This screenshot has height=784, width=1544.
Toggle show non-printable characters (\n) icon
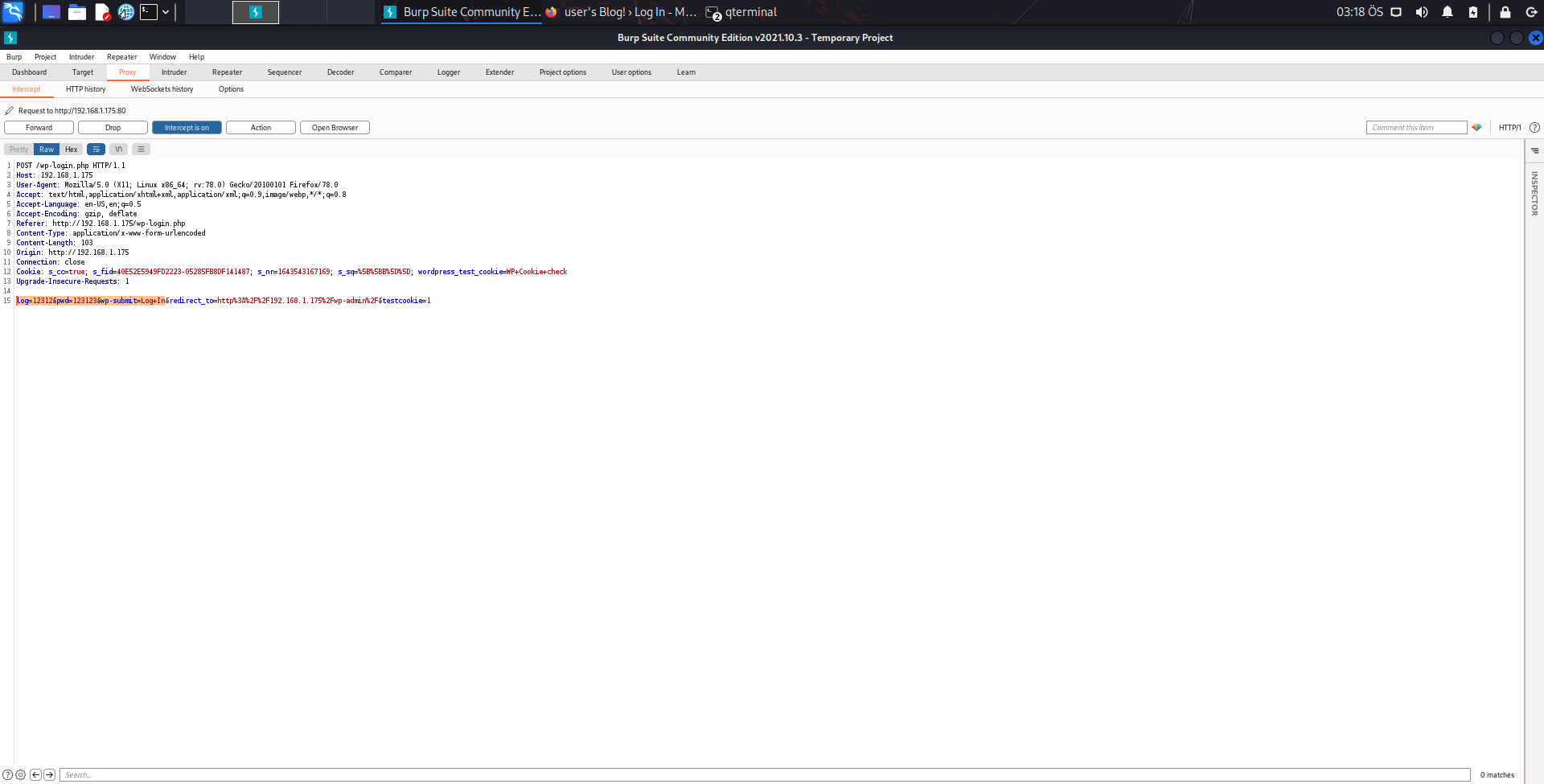(118, 150)
